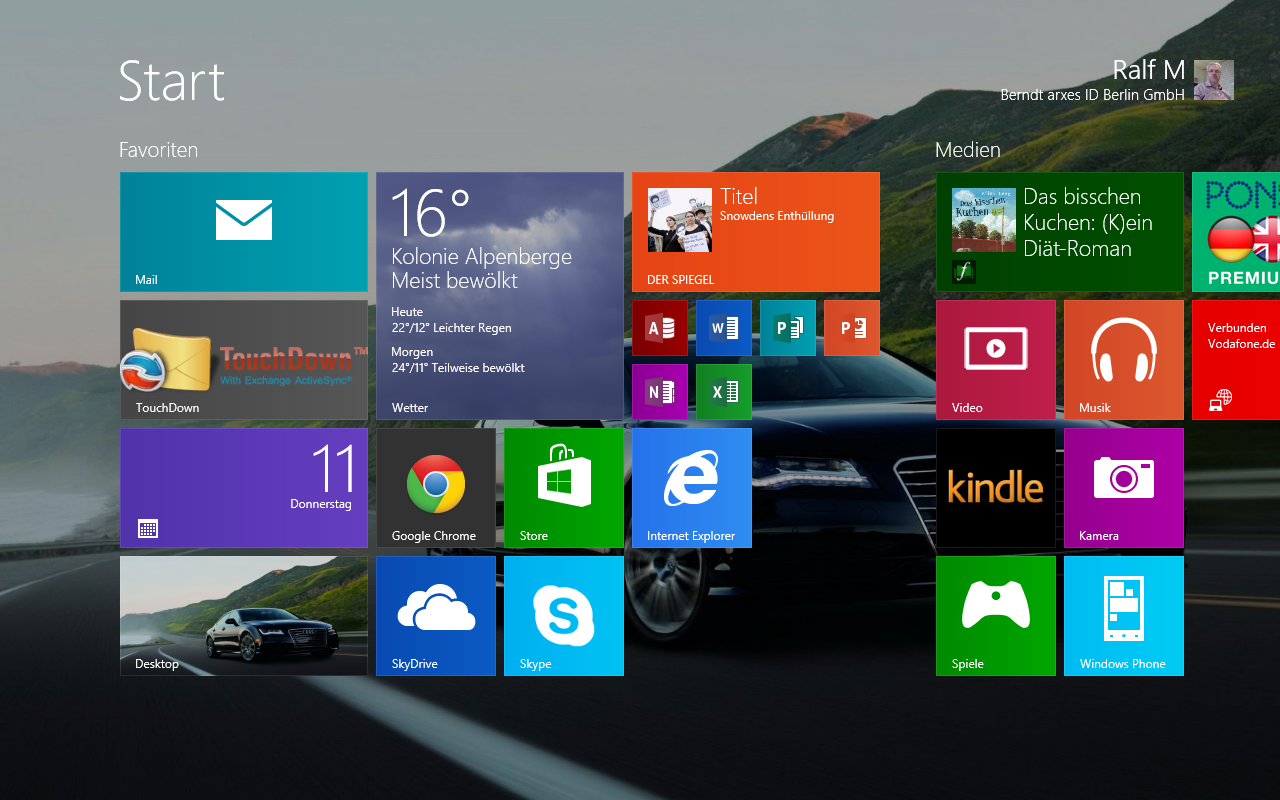Open the Video tile
The height and width of the screenshot is (800, 1280).
tap(996, 360)
